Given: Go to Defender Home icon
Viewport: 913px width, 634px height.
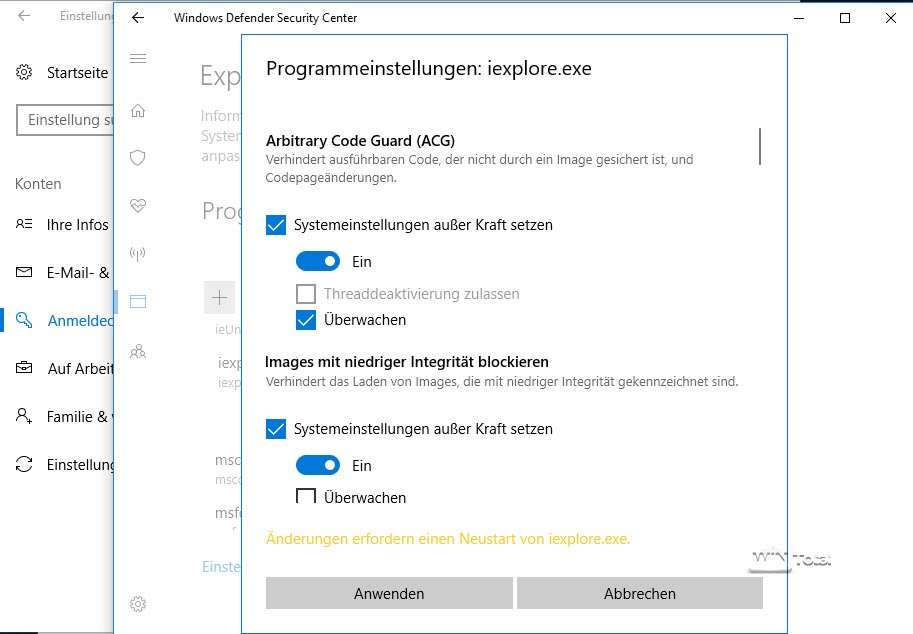Looking at the screenshot, I should coord(138,111).
